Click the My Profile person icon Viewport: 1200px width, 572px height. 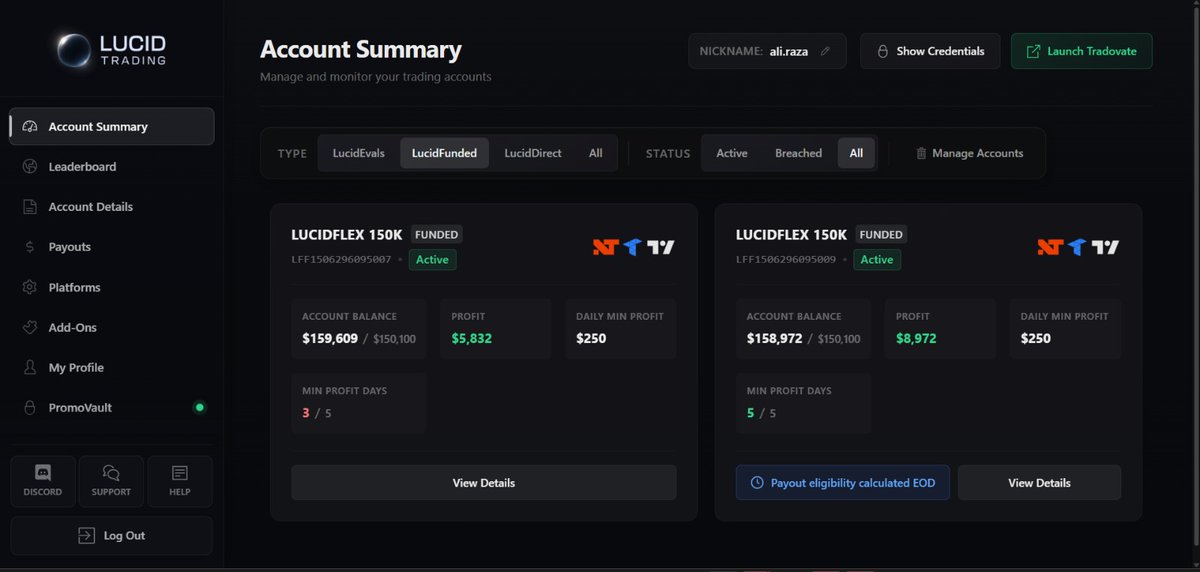[29, 367]
